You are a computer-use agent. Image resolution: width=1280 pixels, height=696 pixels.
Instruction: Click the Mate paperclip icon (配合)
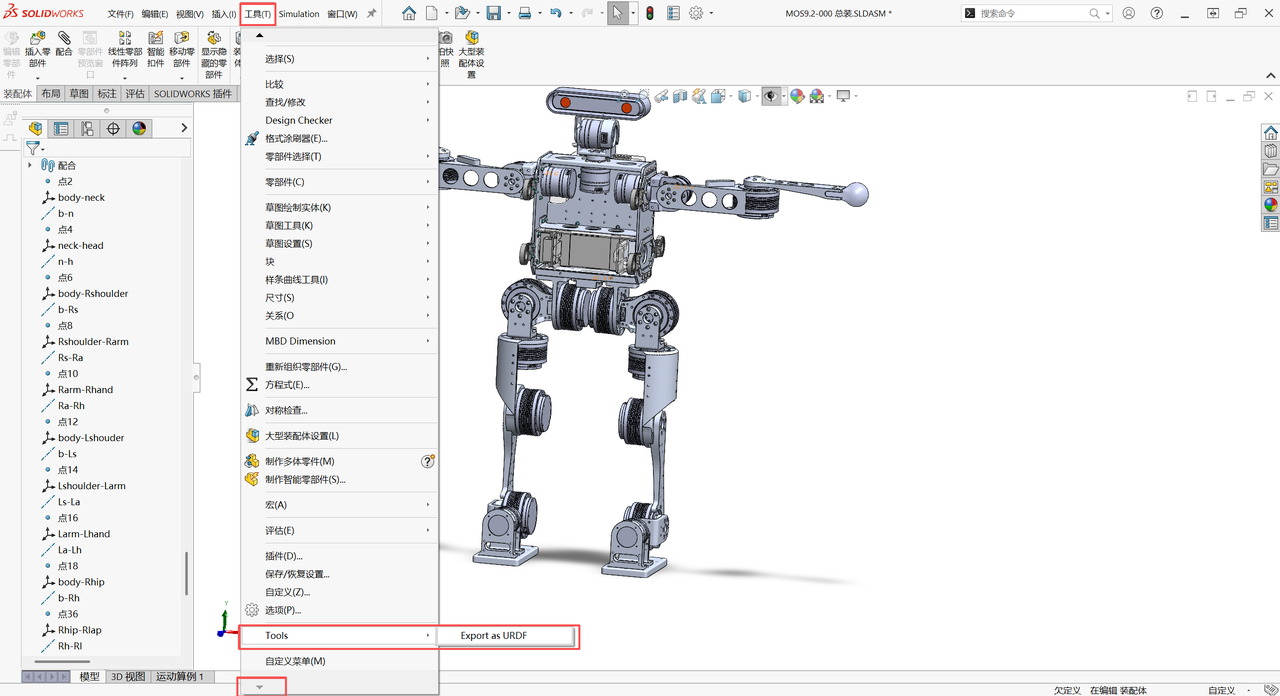[64, 38]
